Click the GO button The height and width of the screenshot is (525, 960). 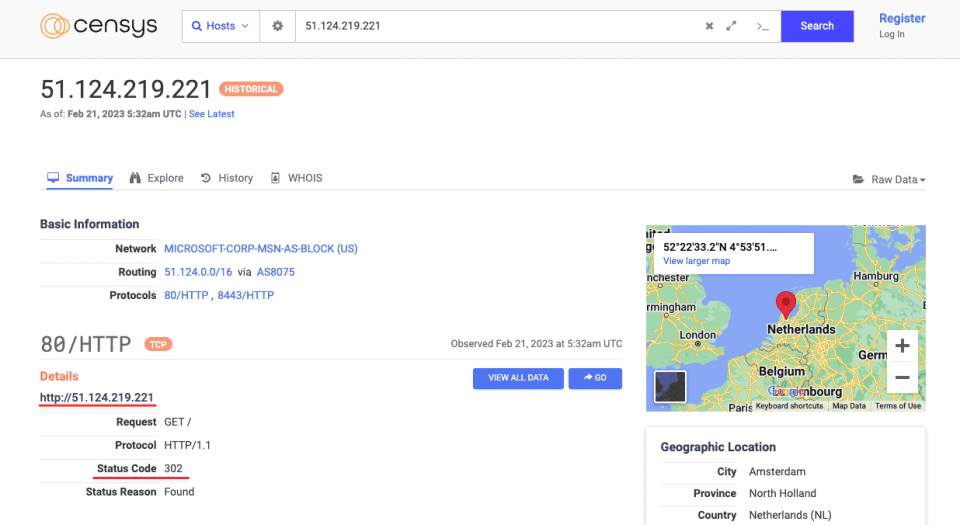[x=595, y=378]
